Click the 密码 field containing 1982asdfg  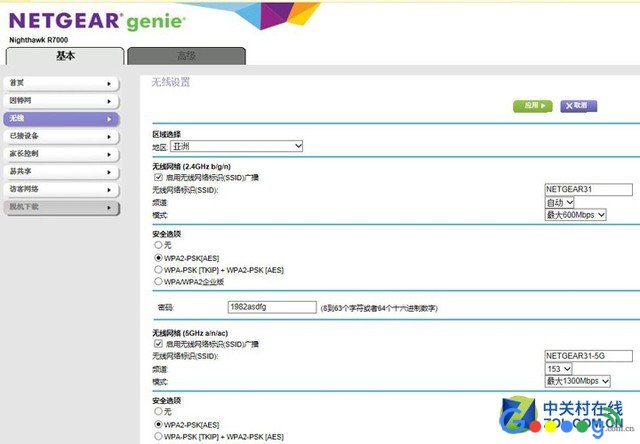pos(257,307)
